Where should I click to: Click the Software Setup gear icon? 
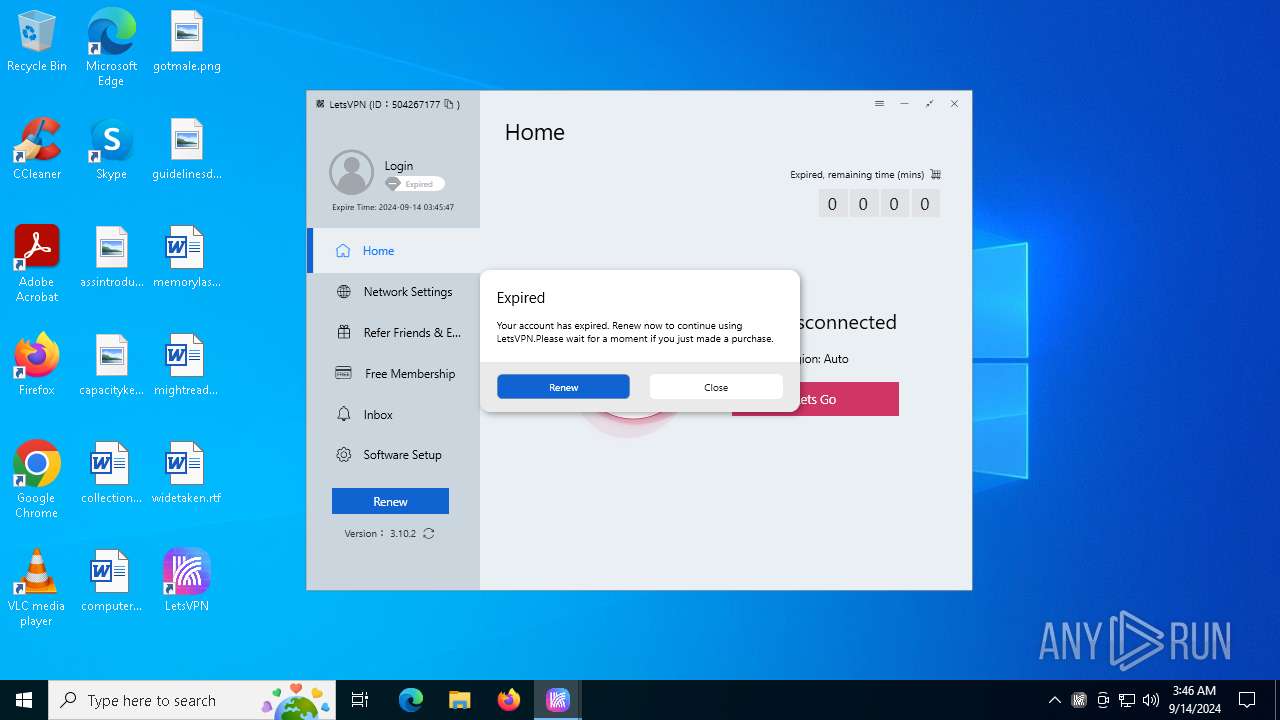344,455
